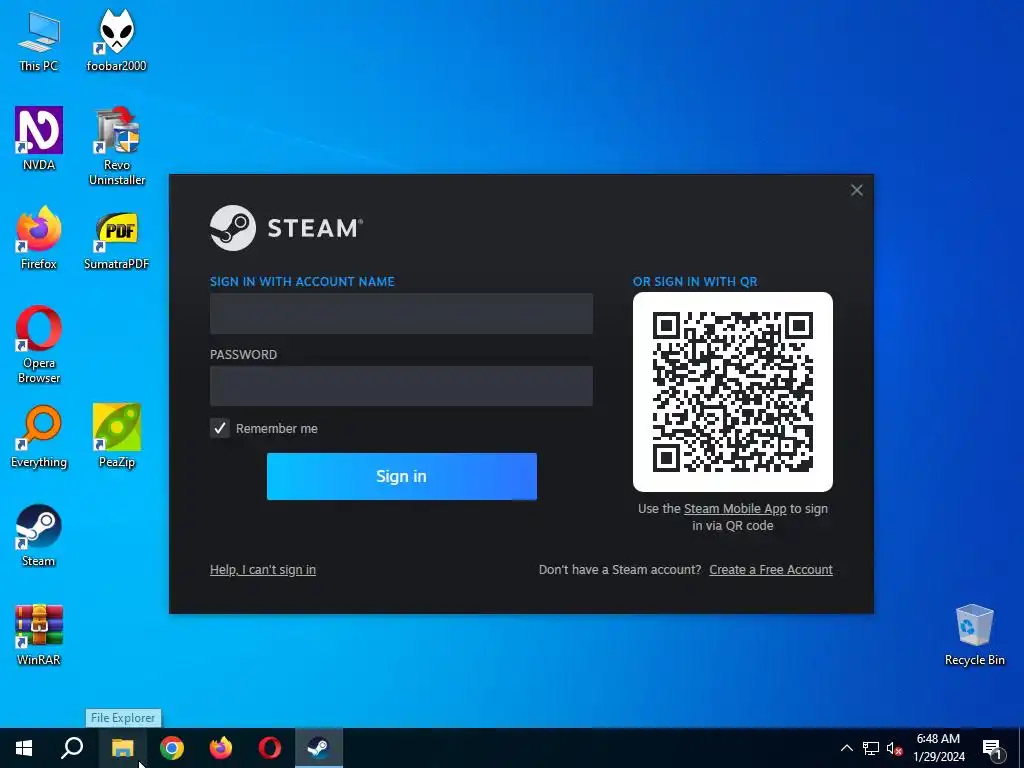The width and height of the screenshot is (1024, 768).
Task: Select the Steam desktop shortcut
Action: tap(39, 535)
